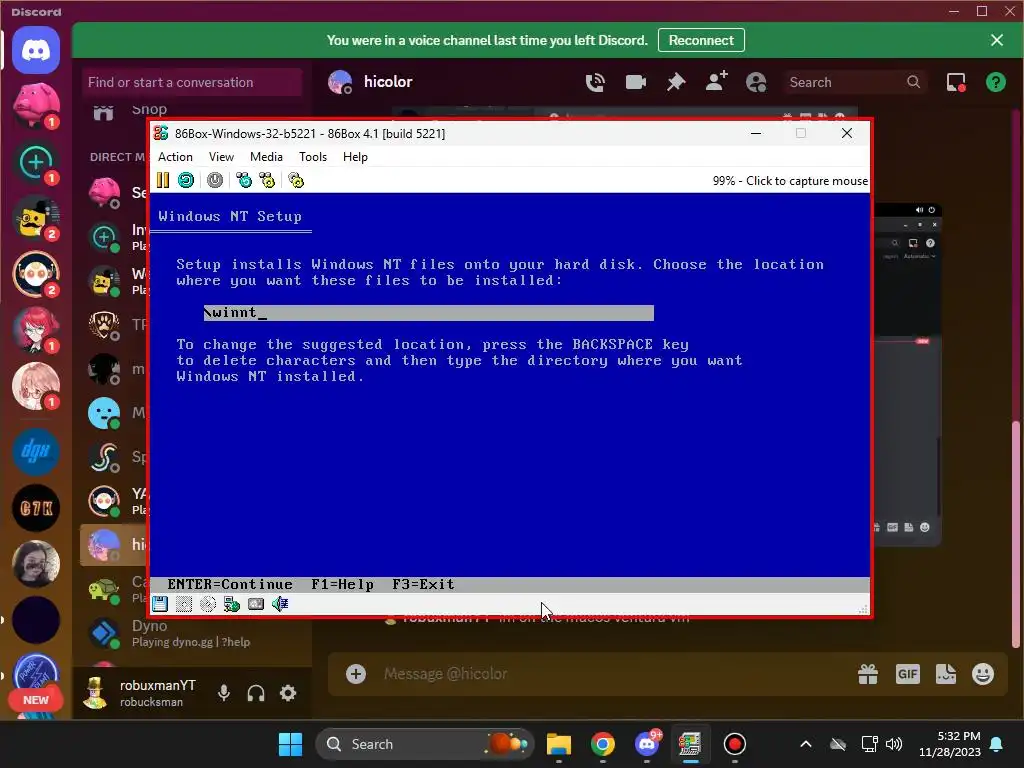Click the Discord chat search box

pyautogui.click(x=854, y=82)
